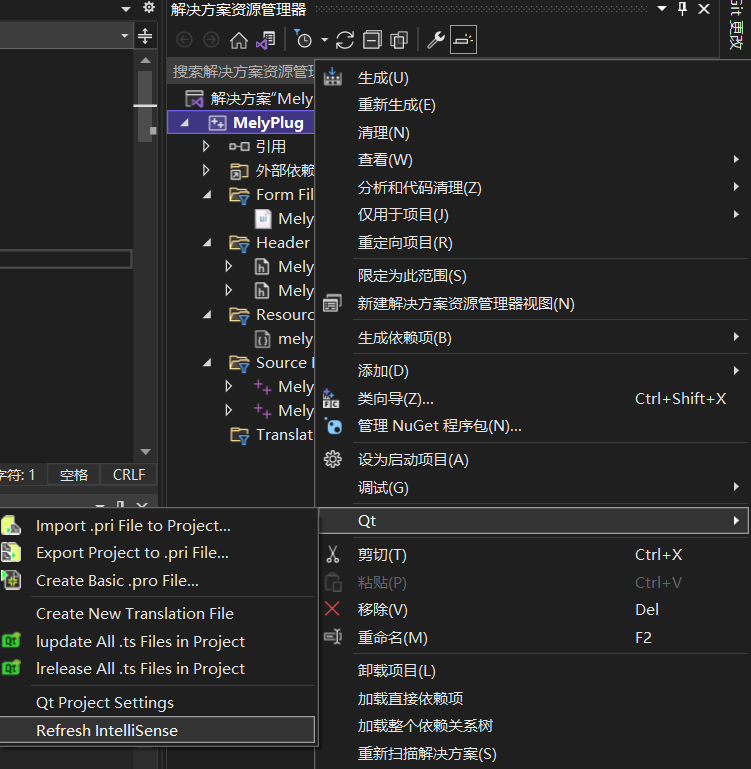Switch views with the Visual Studio file icon
The image size is (751, 769).
[x=266, y=40]
